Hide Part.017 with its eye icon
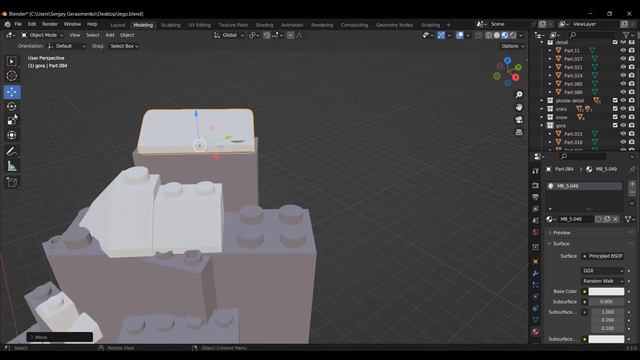640x360 pixels. [623, 59]
